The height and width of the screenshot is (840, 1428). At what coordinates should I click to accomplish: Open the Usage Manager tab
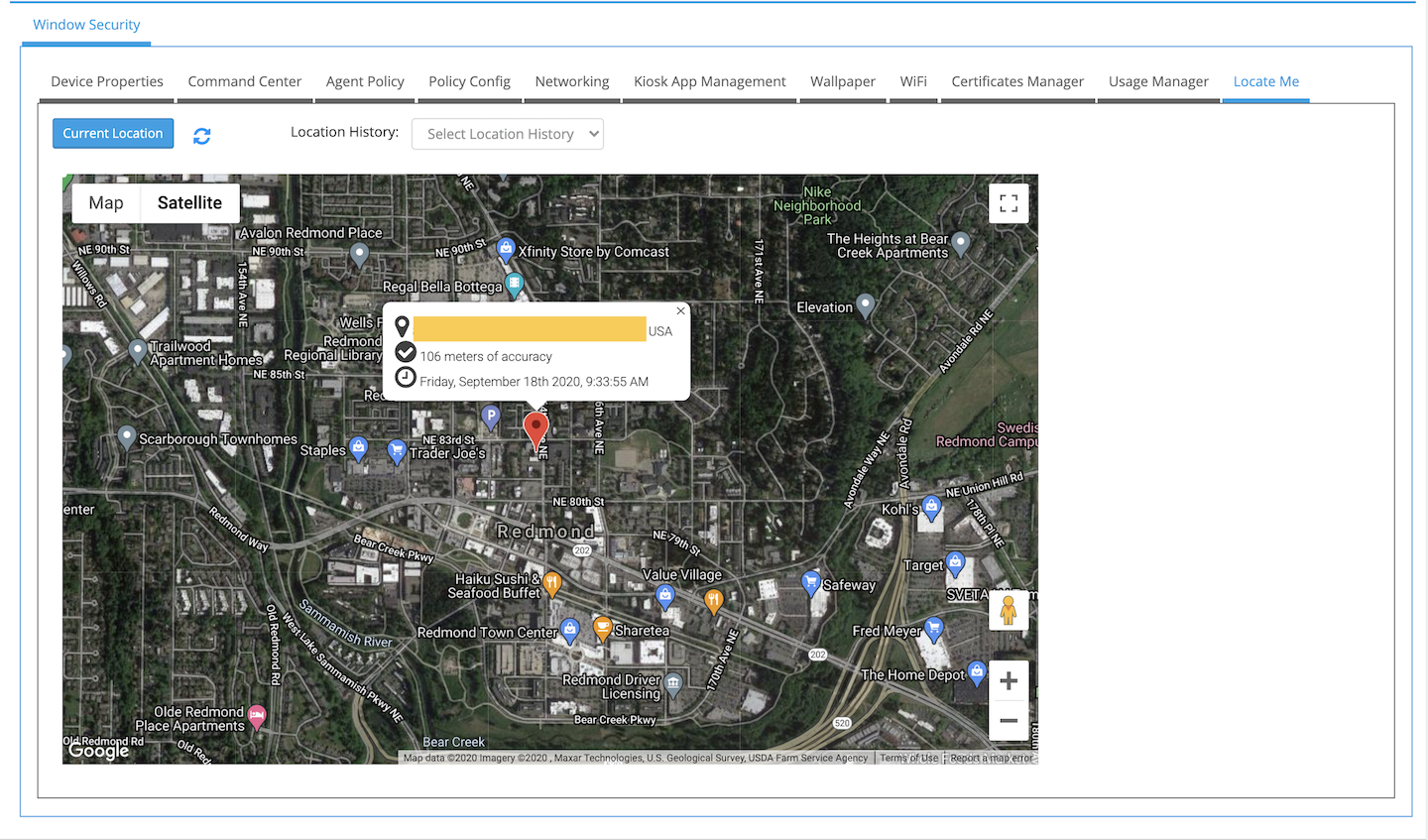coord(1158,81)
